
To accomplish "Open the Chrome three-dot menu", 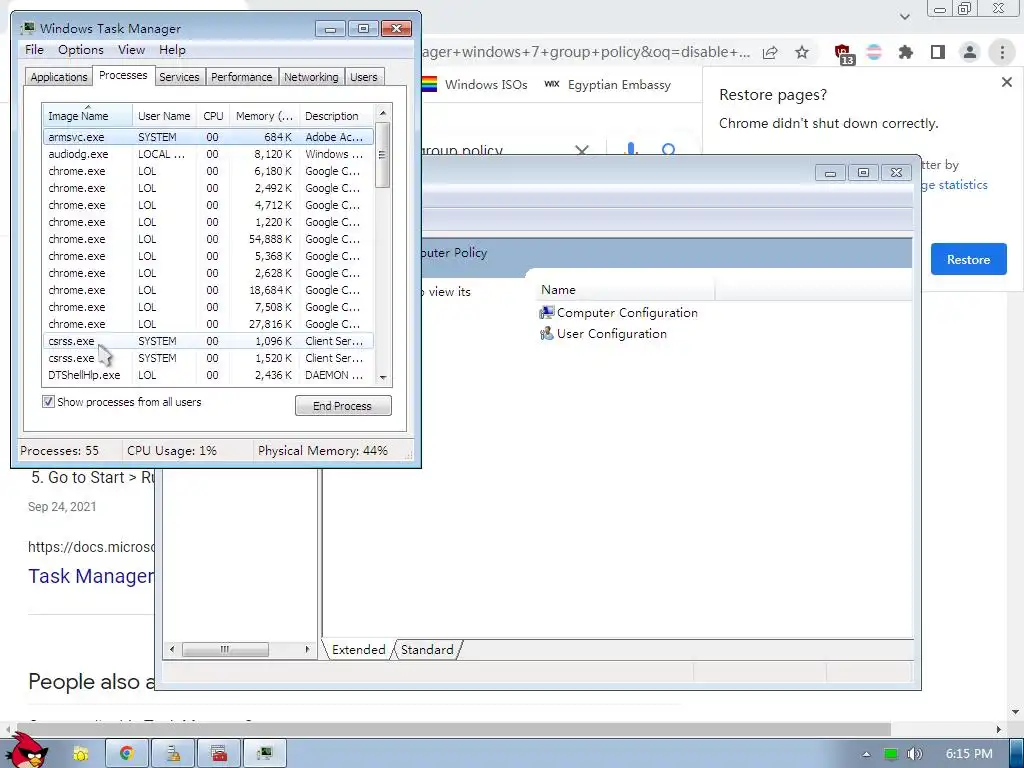I will (1002, 52).
